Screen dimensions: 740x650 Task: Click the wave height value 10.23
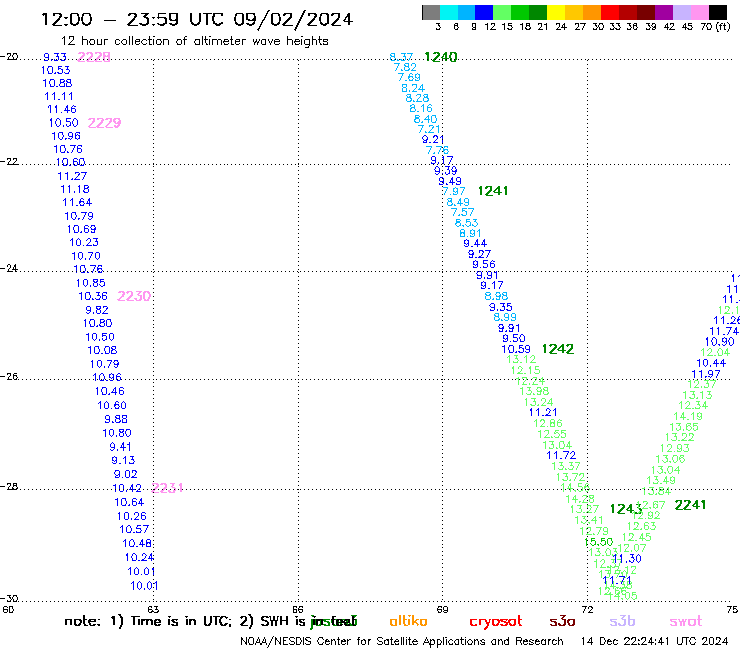click(x=84, y=242)
